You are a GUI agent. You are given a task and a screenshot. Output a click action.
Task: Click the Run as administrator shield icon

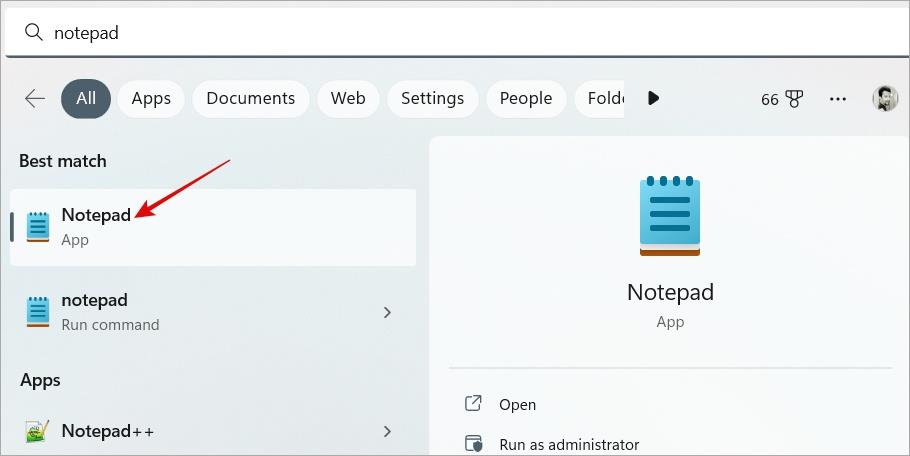pos(474,444)
